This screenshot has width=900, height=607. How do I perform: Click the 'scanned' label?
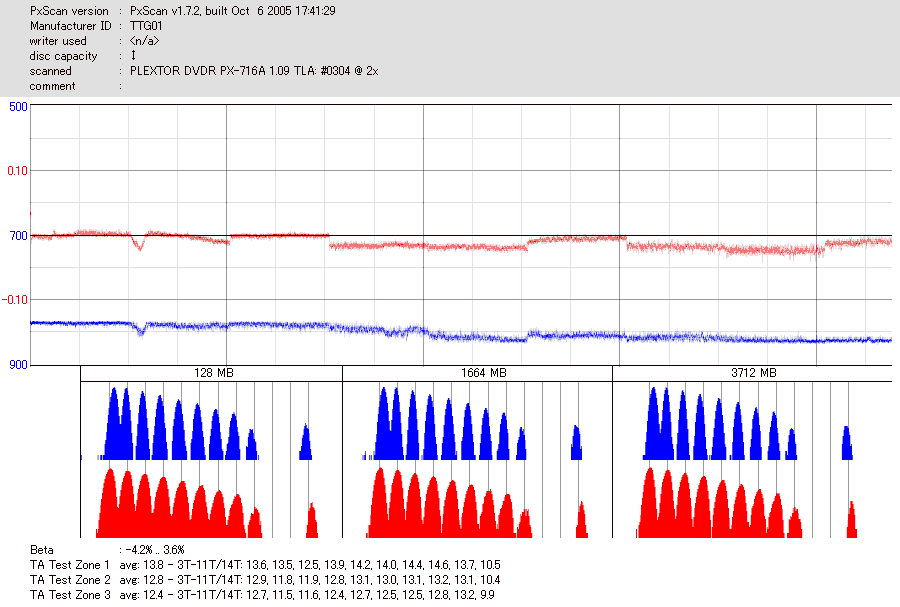pyautogui.click(x=51, y=71)
